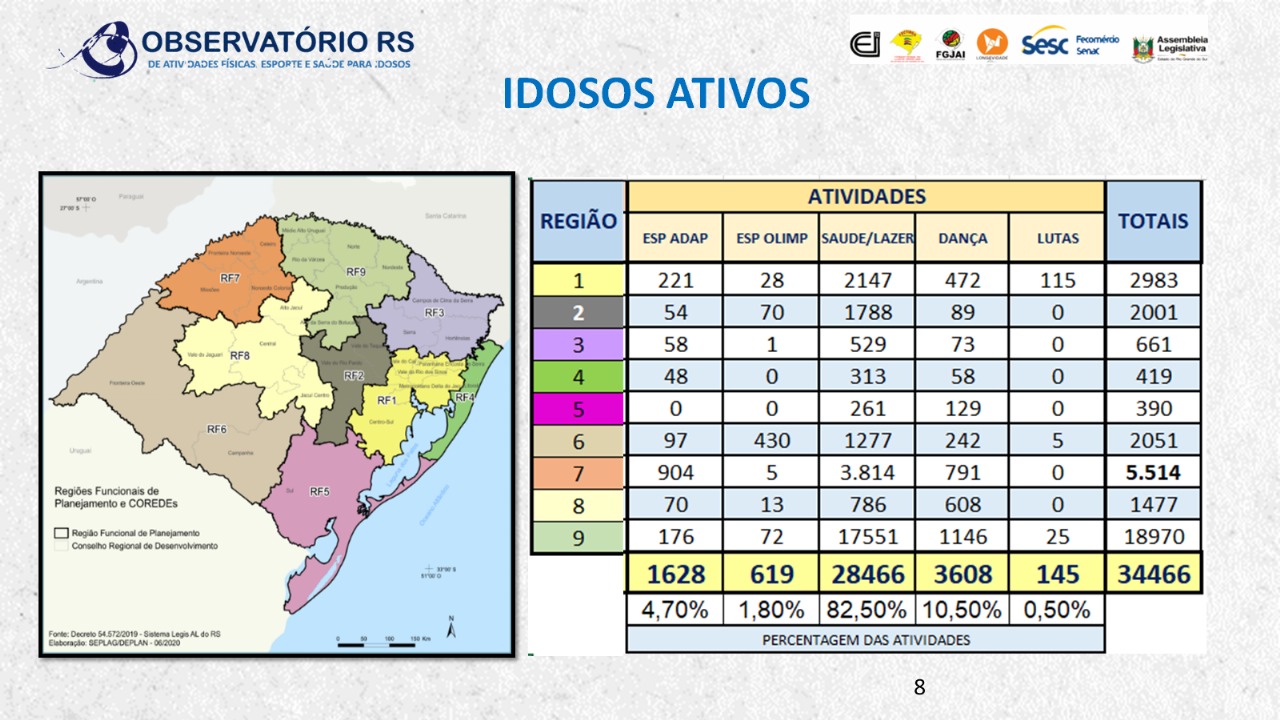Click the 82,50% percentage cell
This screenshot has width=1280, height=720.
pos(866,609)
